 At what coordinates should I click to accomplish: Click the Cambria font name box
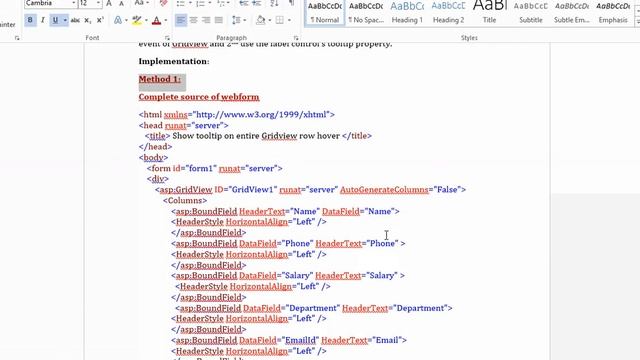click(x=47, y=3)
